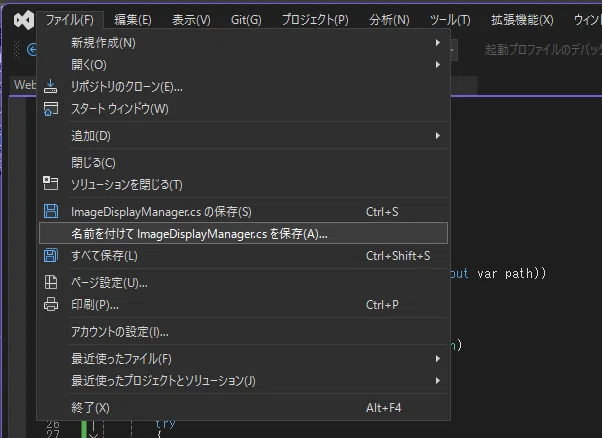Image resolution: width=602 pixels, height=438 pixels.
Task: Click the 起動プロファイルのデバッグ toolbar text
Action: [x=543, y=50]
